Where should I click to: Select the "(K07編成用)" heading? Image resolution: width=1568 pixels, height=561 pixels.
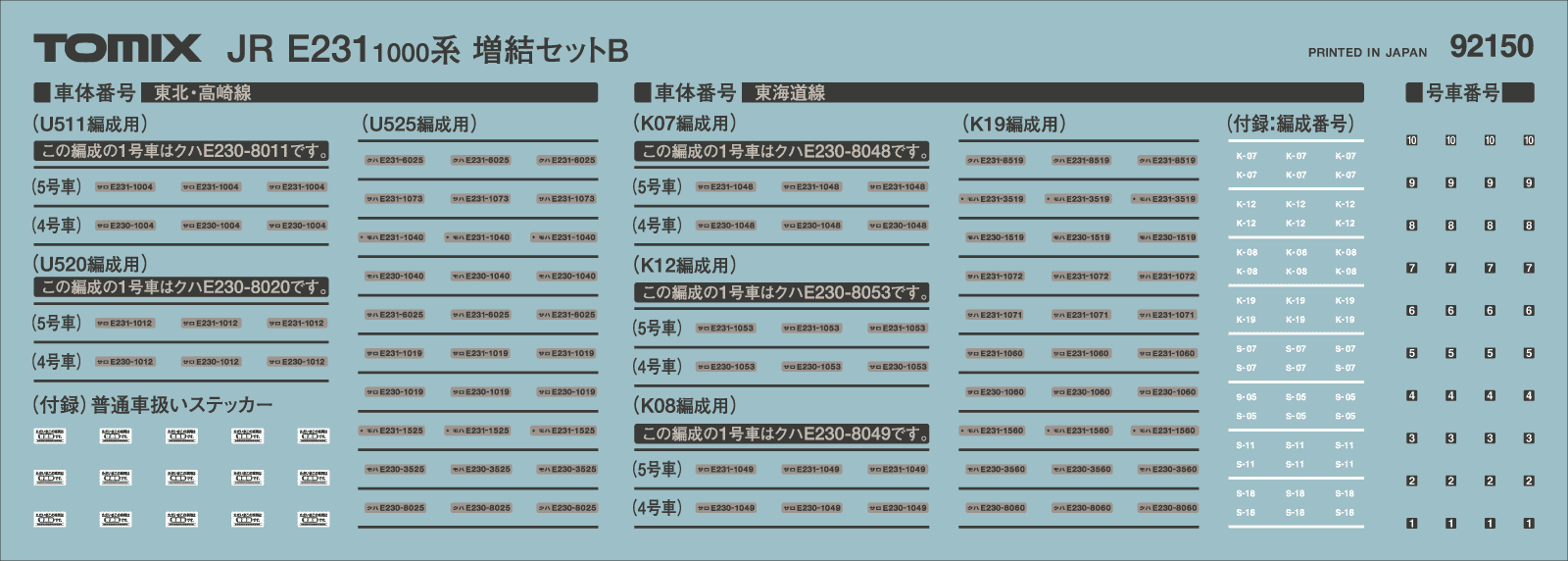click(x=685, y=124)
